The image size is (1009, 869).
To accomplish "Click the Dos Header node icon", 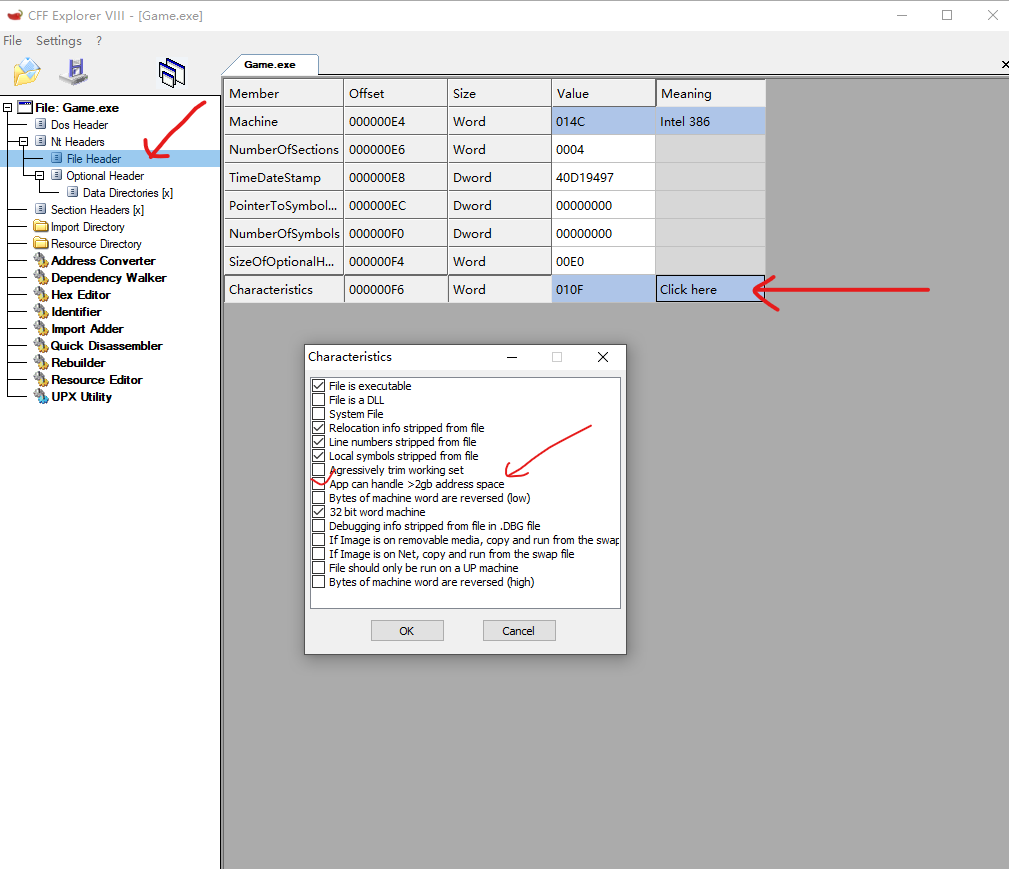I will 41,124.
